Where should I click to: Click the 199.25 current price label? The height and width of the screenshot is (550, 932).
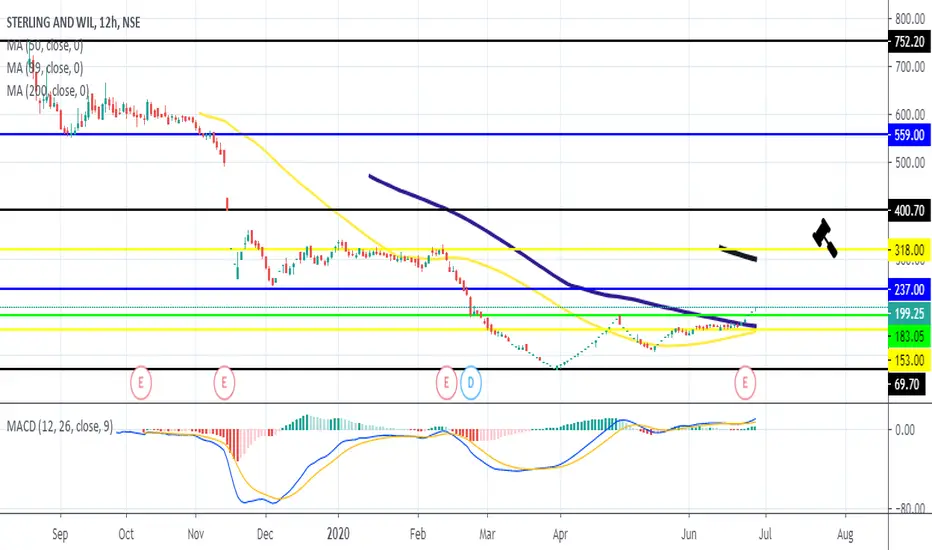coord(909,313)
